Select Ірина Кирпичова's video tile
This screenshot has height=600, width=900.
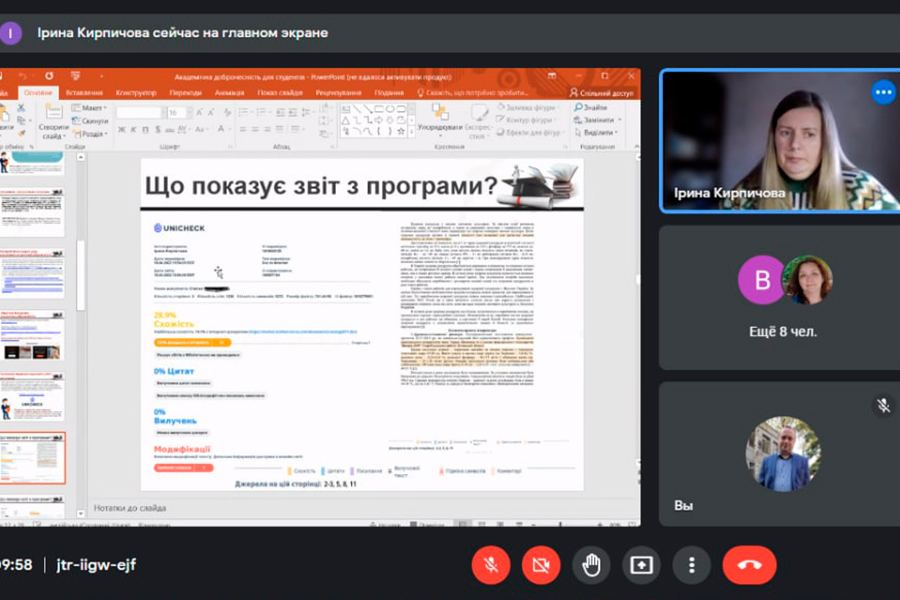point(781,141)
